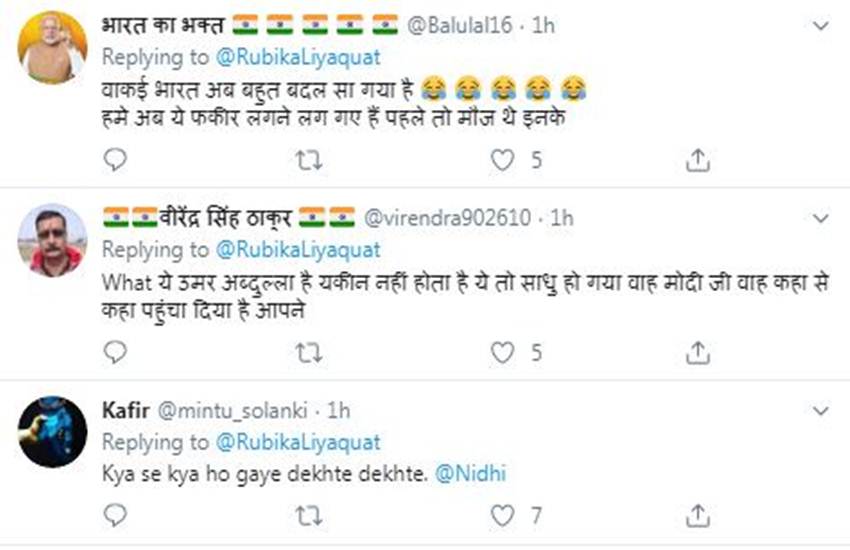Image resolution: width=850 pixels, height=550 pixels.
Task: Share virendra902610's tweet
Action: click(698, 352)
